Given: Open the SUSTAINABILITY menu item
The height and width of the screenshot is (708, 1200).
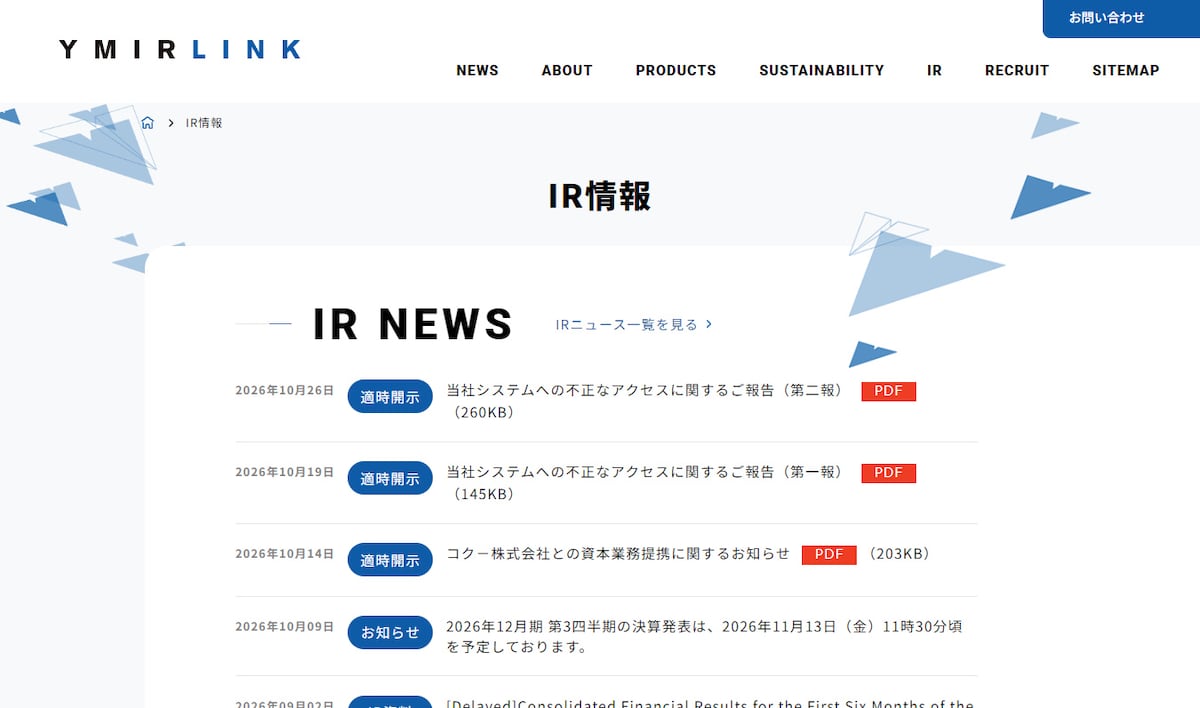Looking at the screenshot, I should tap(822, 71).
